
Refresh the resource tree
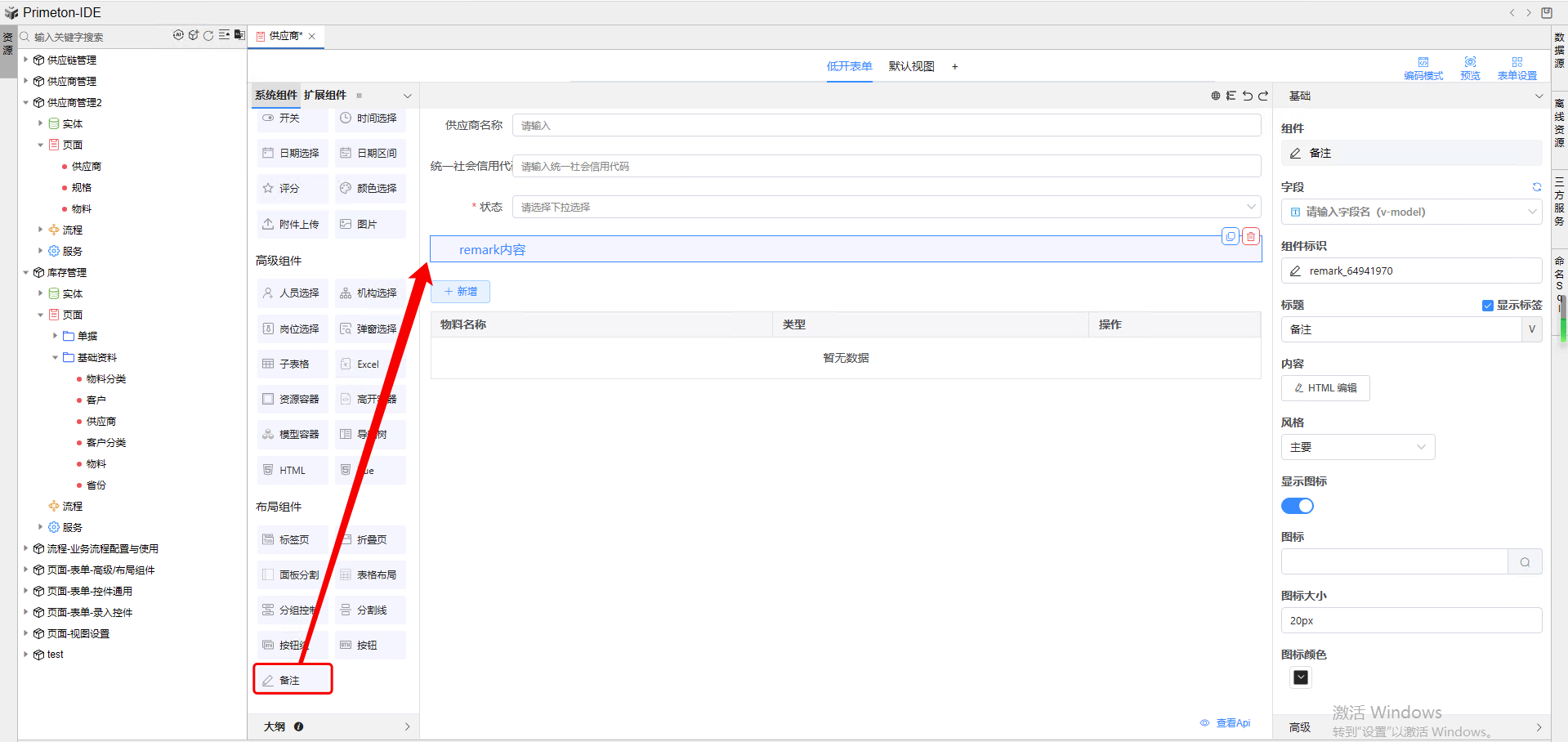pyautogui.click(x=210, y=35)
